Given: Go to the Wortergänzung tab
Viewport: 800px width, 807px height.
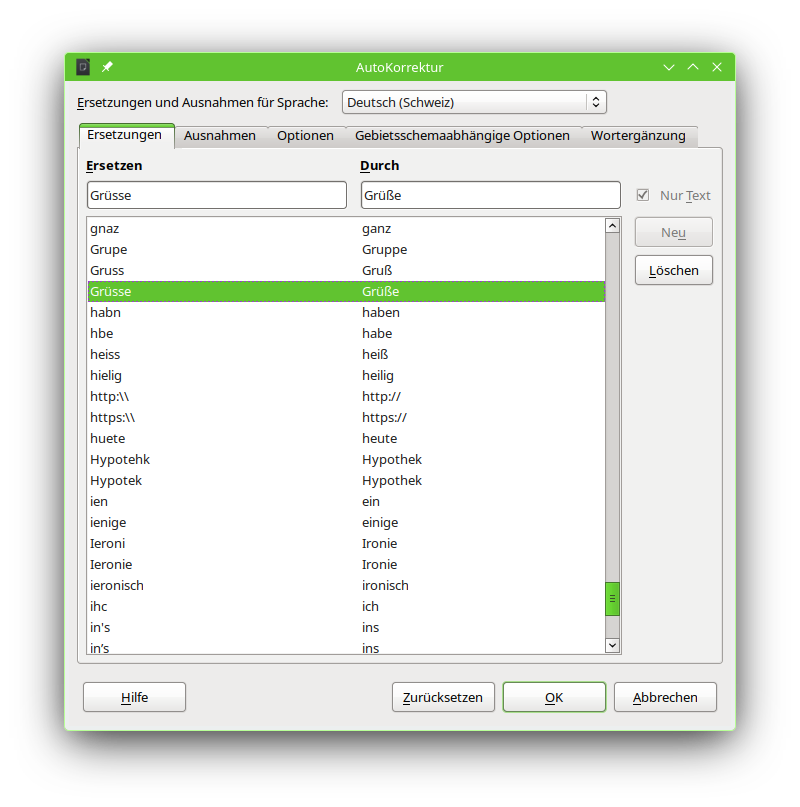Looking at the screenshot, I should tap(638, 136).
